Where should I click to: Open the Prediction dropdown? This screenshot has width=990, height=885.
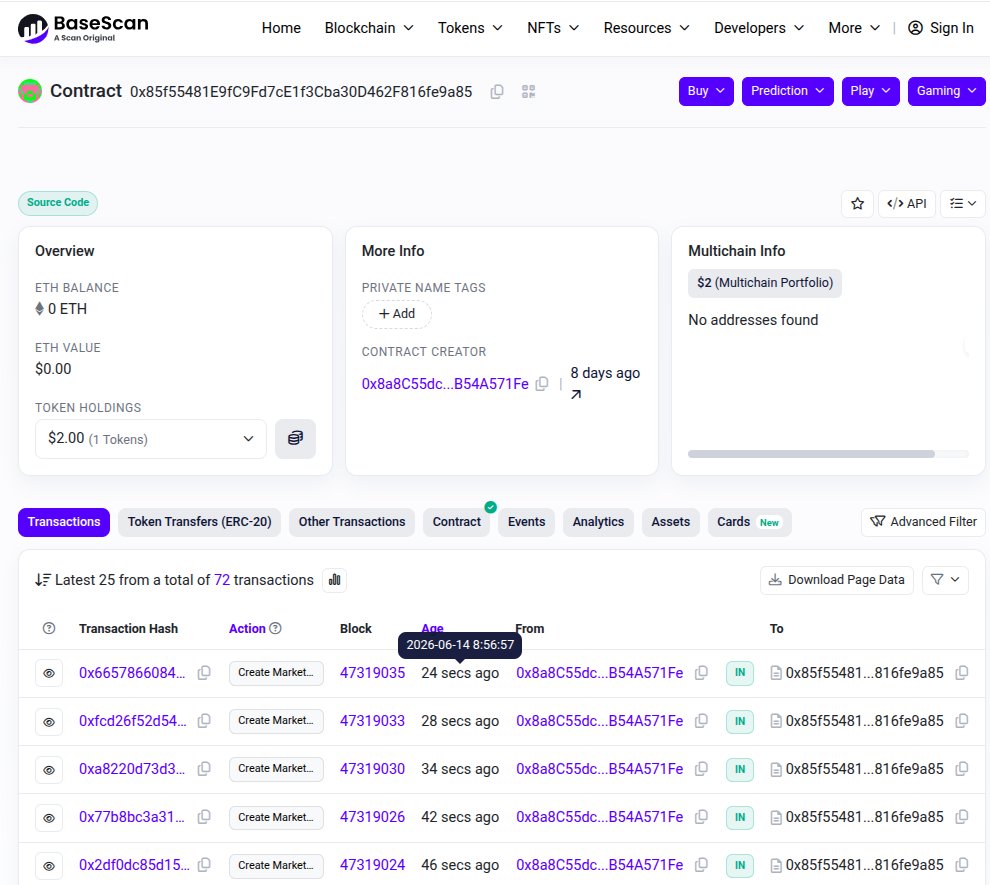tap(787, 91)
